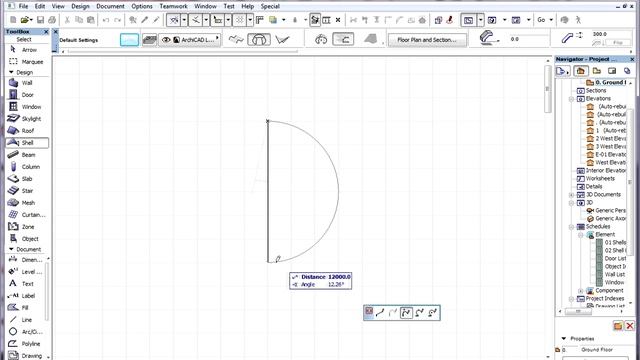Open the Edit menu

point(40,6)
